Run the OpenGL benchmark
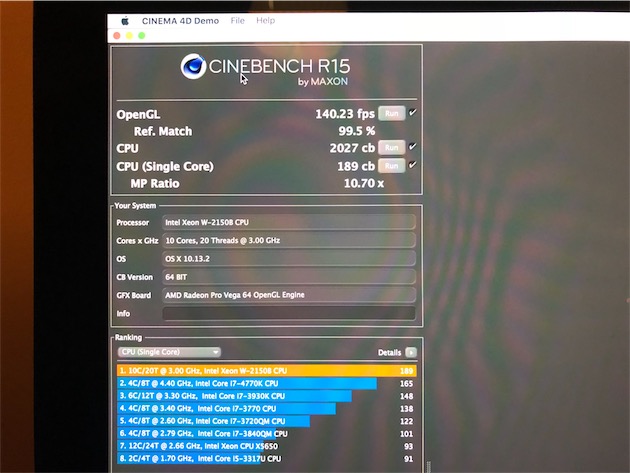 tap(392, 113)
